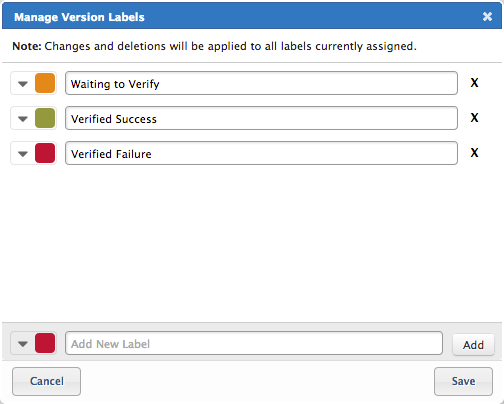Select the red swatch beside Verified Failure
Viewport: 504px width, 404px height.
click(45, 153)
